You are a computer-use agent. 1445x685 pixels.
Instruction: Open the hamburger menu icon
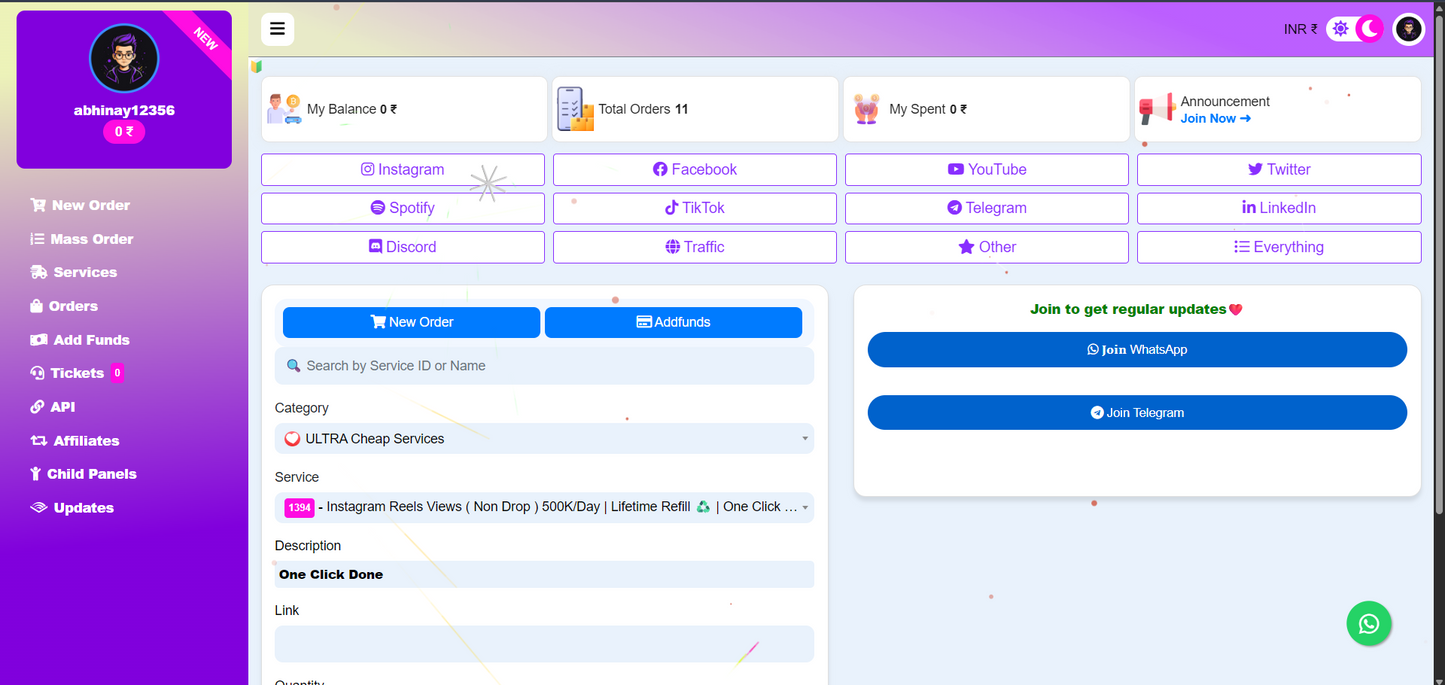tap(277, 29)
